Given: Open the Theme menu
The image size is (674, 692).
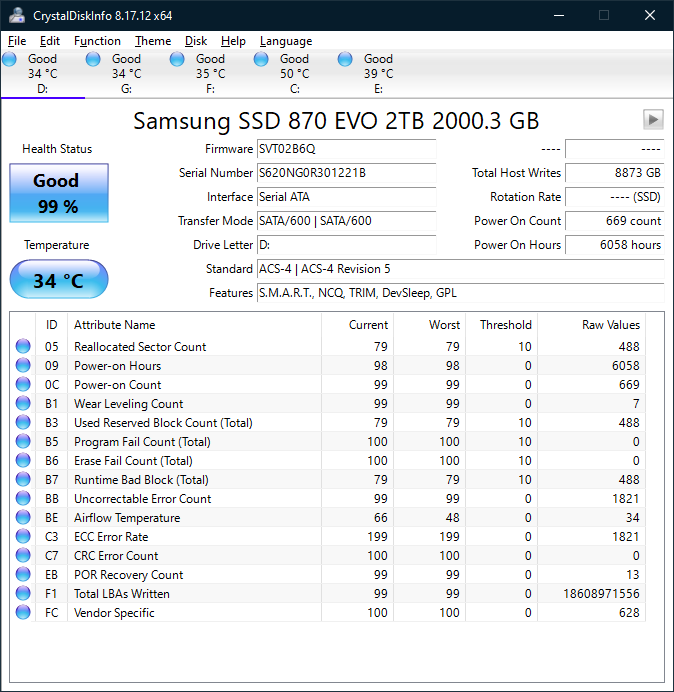Looking at the screenshot, I should click(x=153, y=41).
